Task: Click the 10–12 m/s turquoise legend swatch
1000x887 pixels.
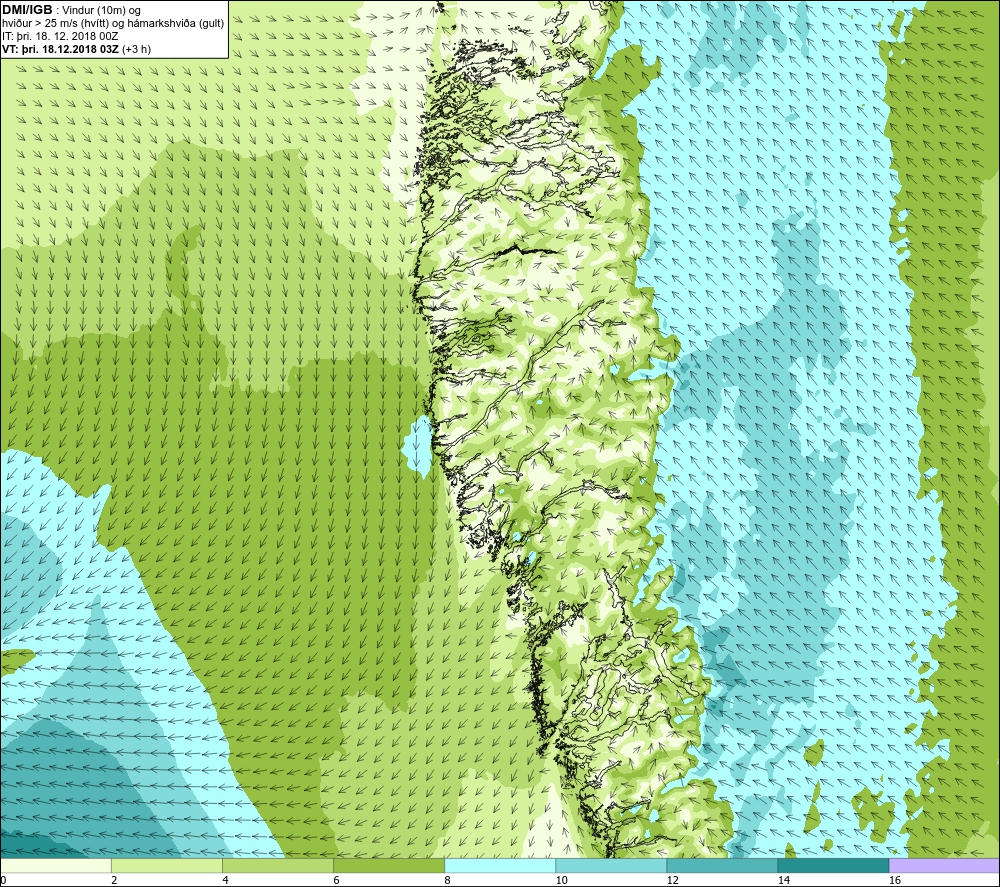Action: click(x=611, y=865)
